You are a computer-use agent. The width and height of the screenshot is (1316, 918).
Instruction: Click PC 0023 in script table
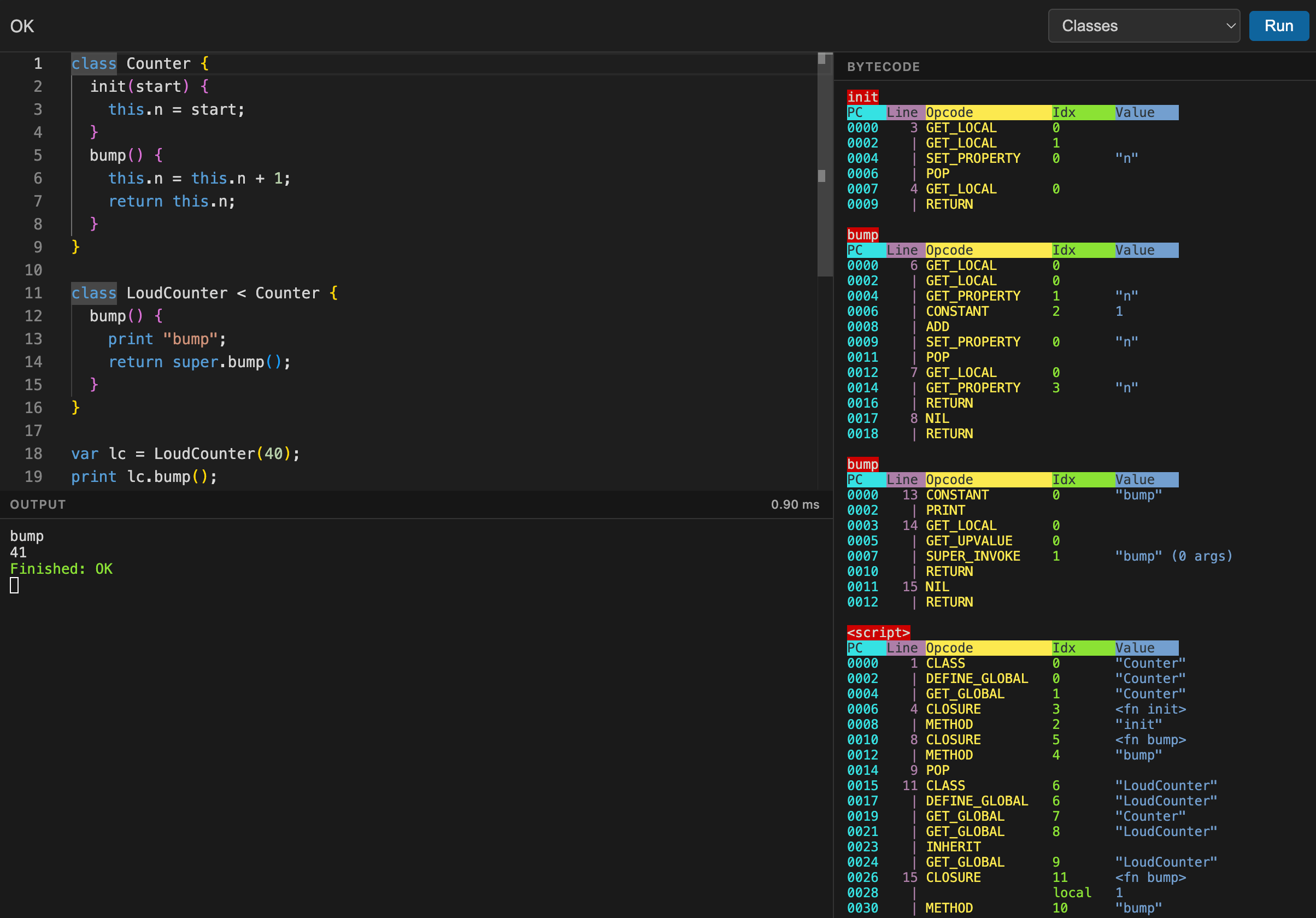coord(862,847)
